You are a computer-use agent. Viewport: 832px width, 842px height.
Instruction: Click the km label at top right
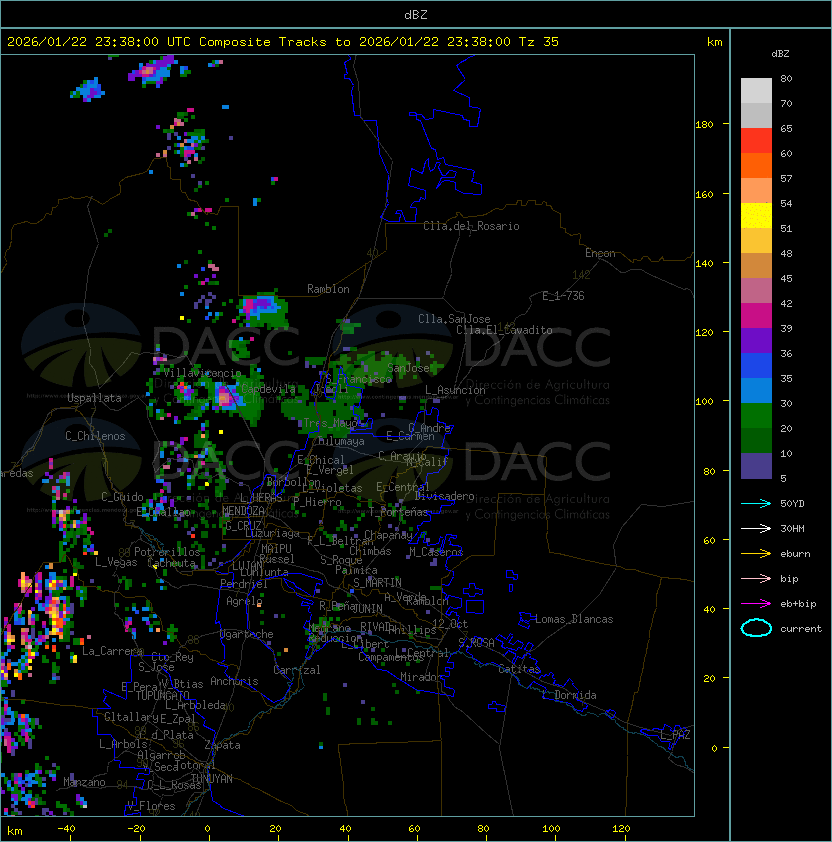[x=714, y=42]
